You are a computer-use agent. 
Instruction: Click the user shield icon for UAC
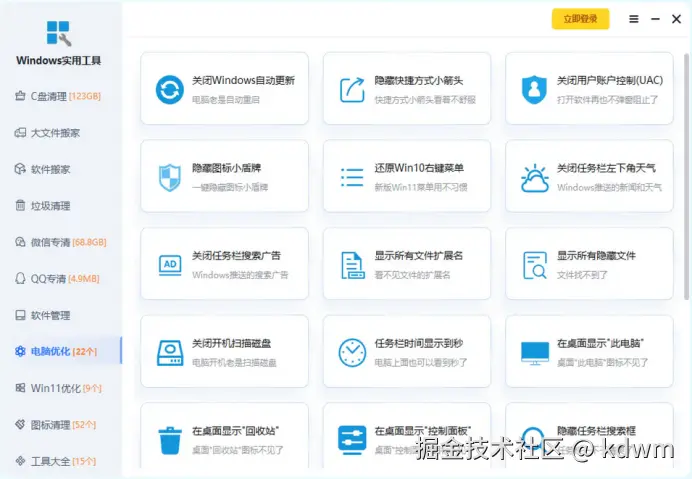pos(534,90)
